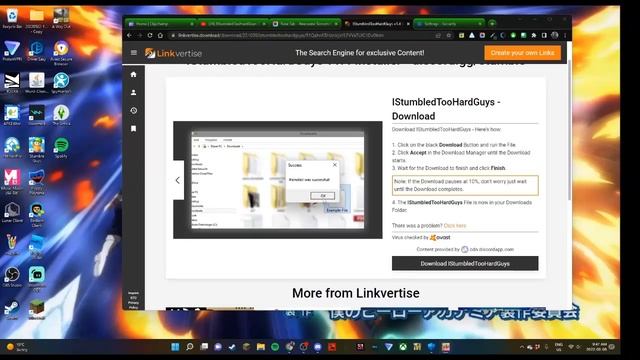640x360 pixels.
Task: Click Create your own Links button
Action: [x=522, y=53]
